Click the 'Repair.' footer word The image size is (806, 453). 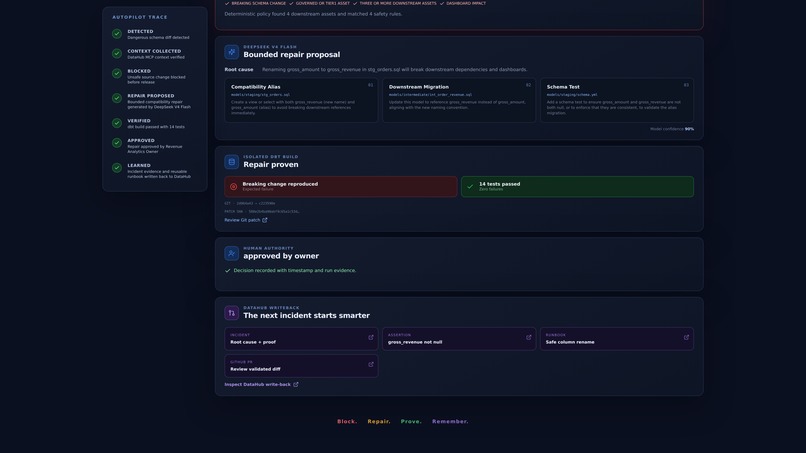pyautogui.click(x=379, y=422)
